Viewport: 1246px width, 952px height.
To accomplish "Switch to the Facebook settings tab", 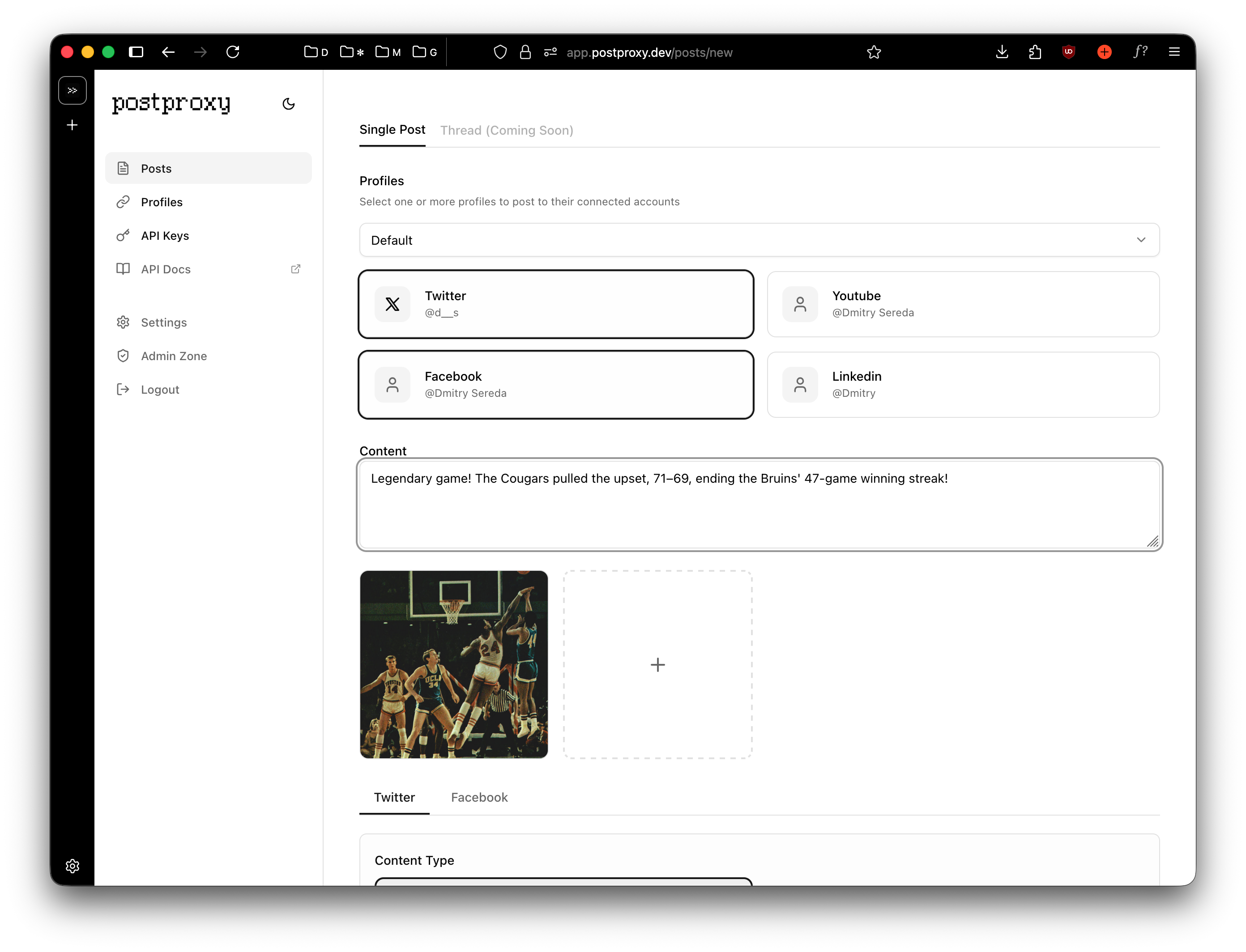I will (479, 797).
